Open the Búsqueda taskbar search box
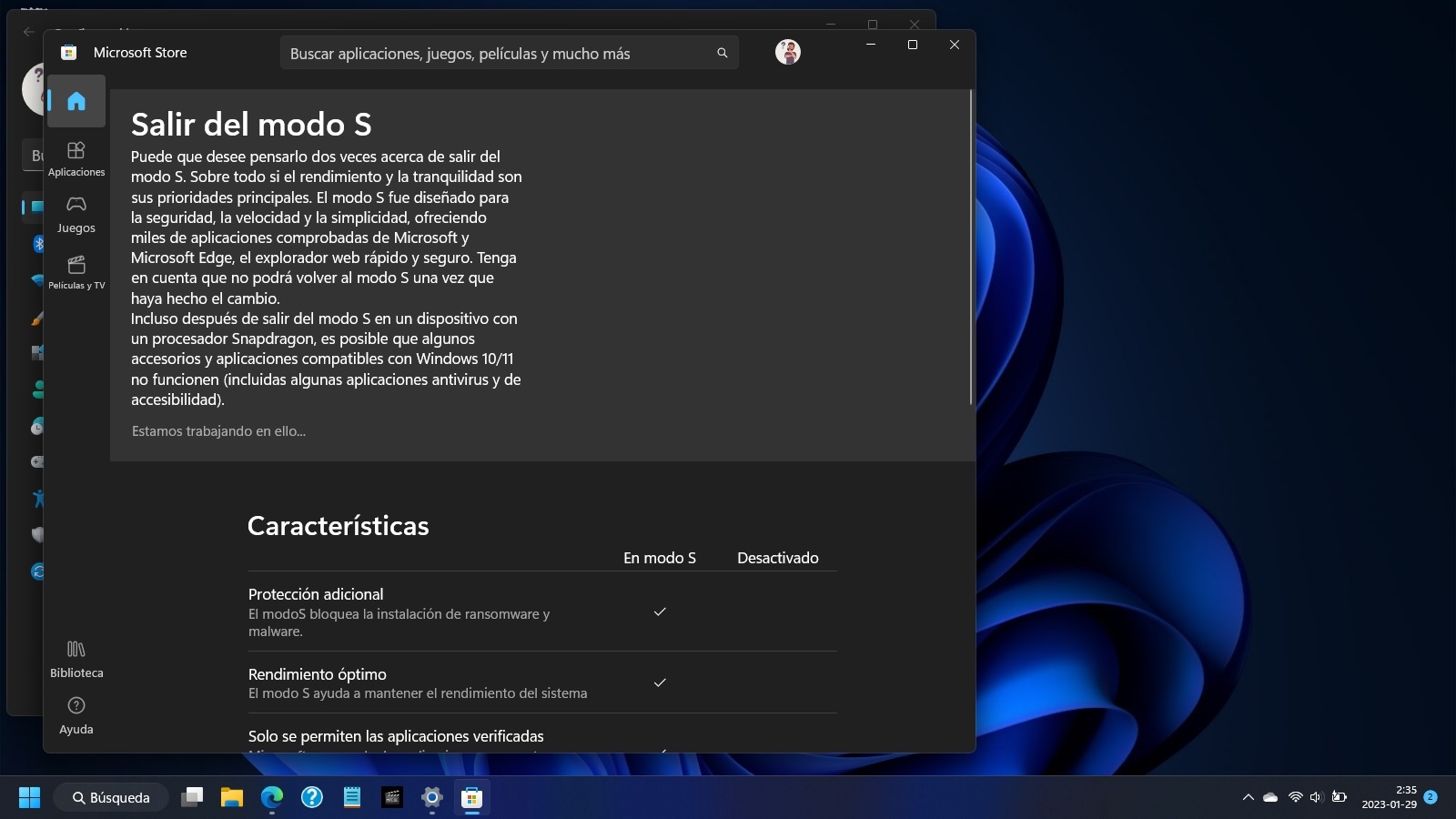 111,797
